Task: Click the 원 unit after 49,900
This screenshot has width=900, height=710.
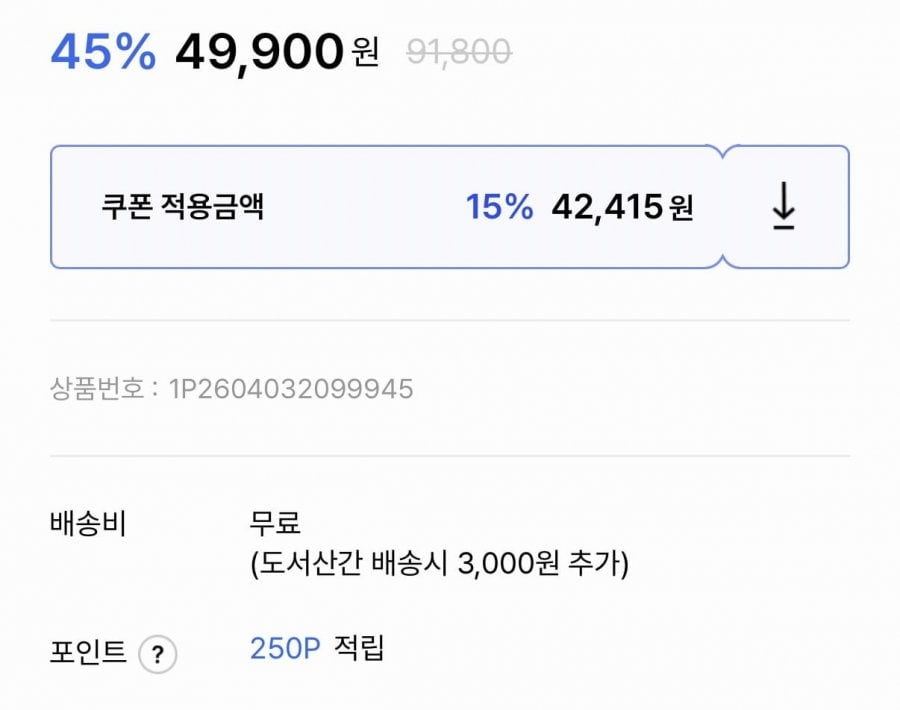Action: [366, 52]
